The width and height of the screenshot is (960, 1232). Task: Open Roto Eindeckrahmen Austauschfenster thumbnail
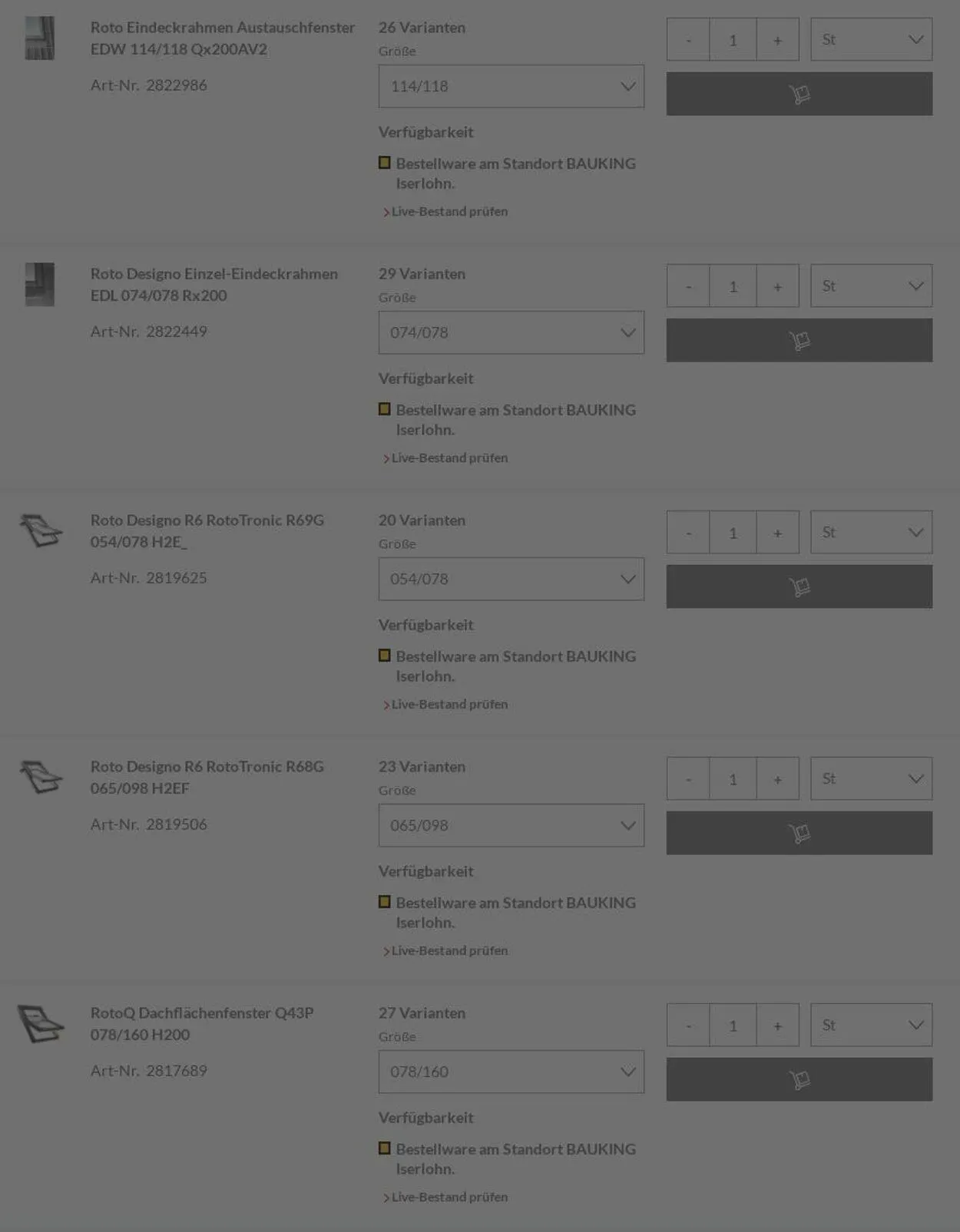point(40,38)
